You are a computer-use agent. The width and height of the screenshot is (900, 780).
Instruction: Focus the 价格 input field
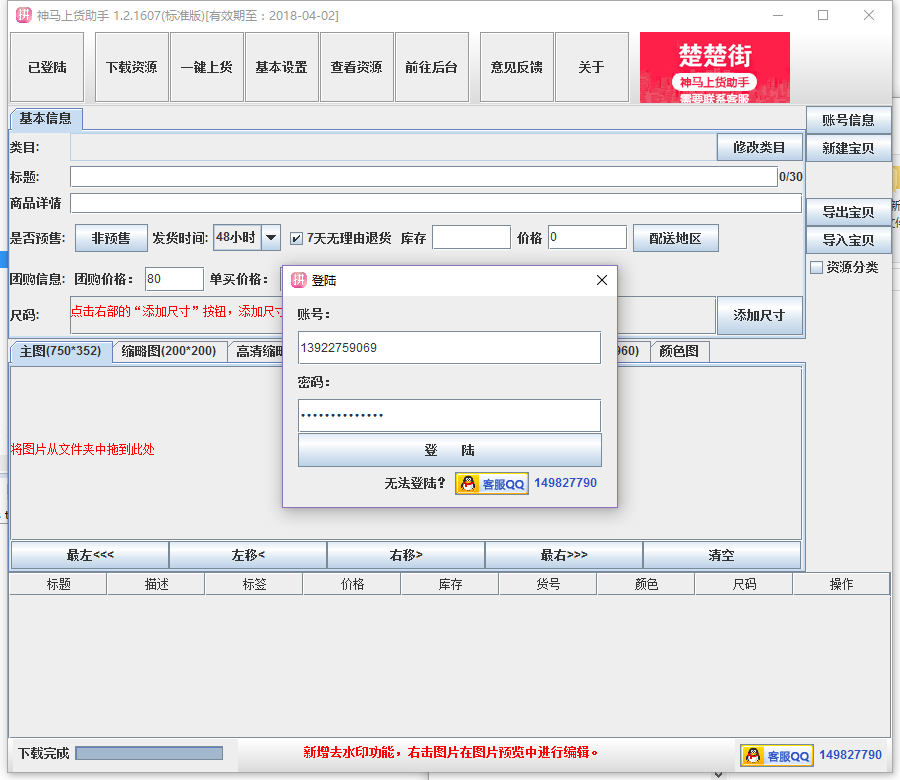pos(587,237)
